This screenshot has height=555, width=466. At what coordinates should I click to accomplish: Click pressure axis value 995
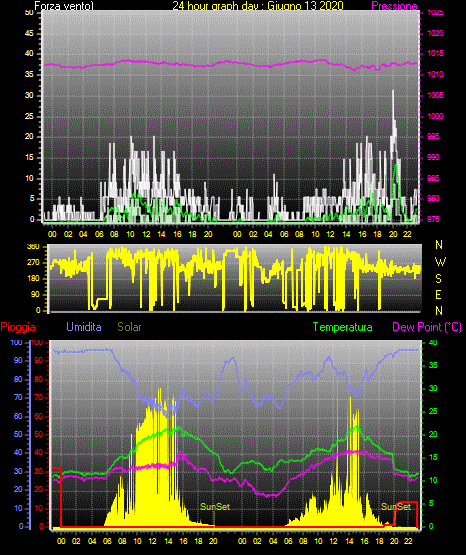433,136
